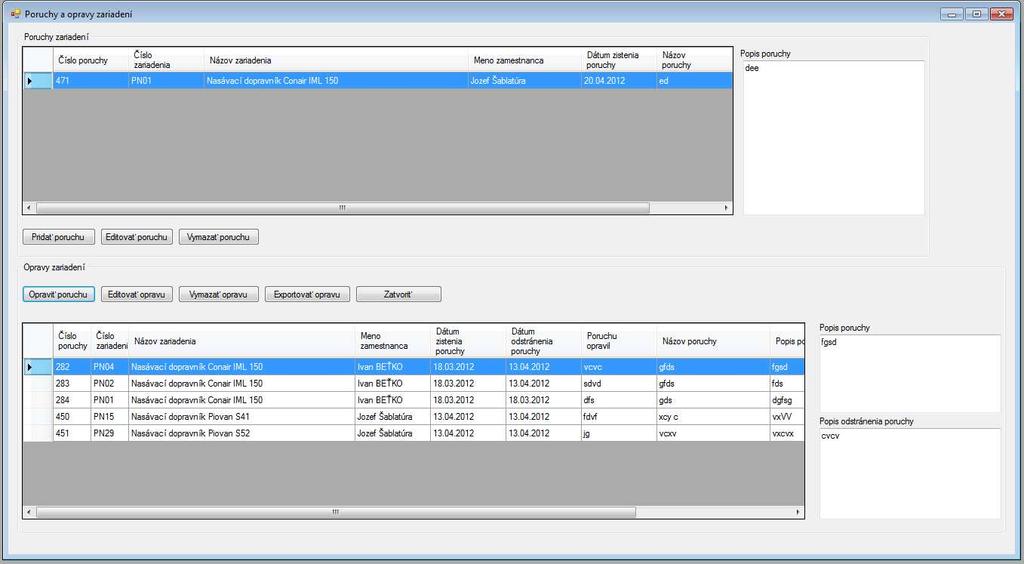The image size is (1024, 564).
Task: Click Meno zamestnanca header in repairs grid
Action: tap(392, 341)
